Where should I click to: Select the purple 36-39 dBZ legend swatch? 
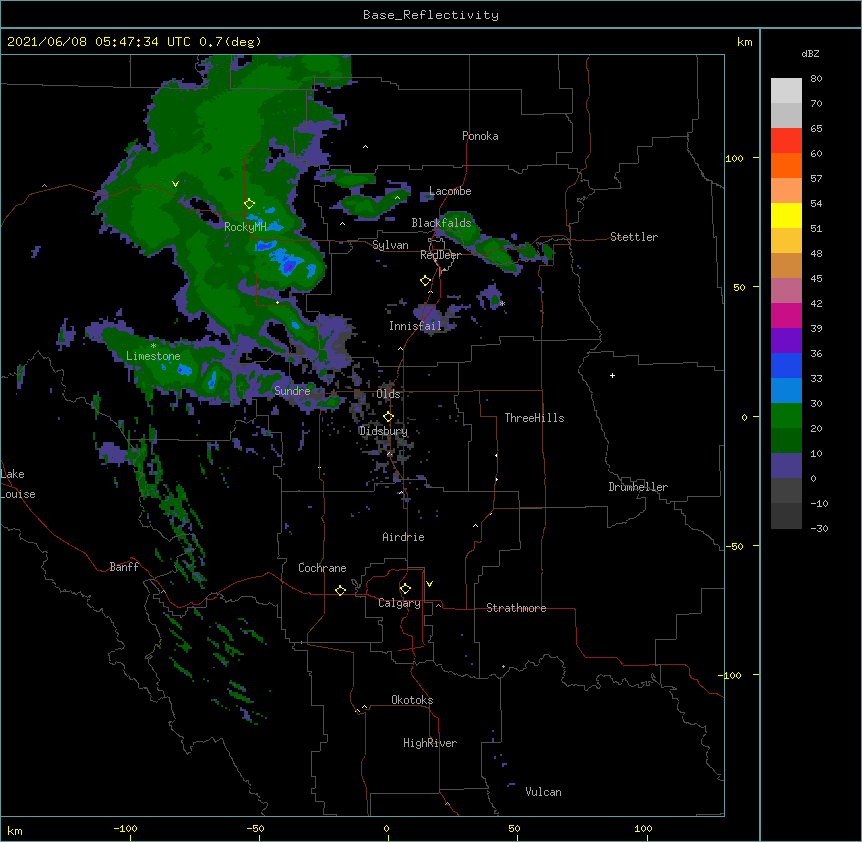coord(786,340)
